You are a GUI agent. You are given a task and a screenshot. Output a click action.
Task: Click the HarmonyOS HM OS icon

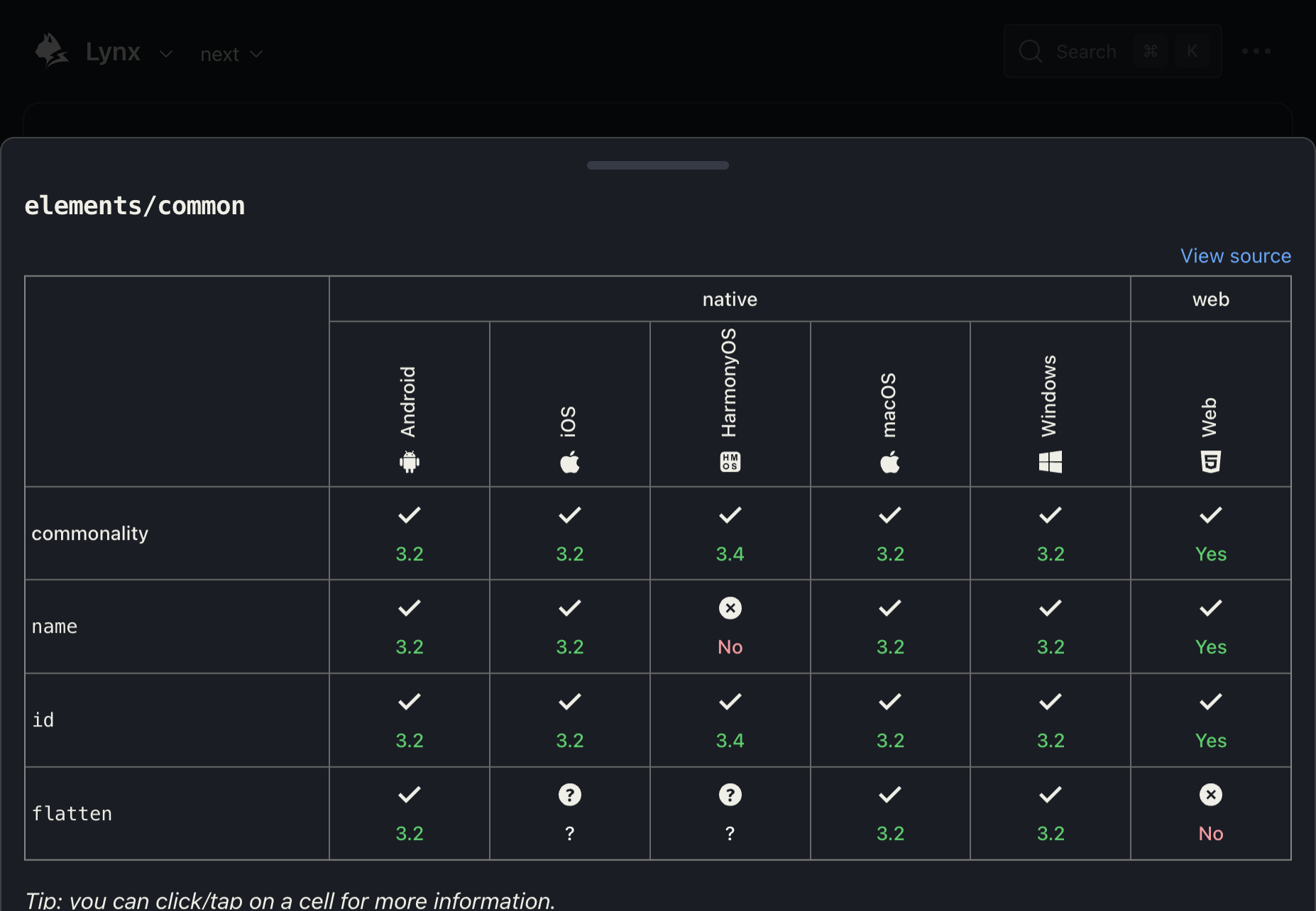730,462
